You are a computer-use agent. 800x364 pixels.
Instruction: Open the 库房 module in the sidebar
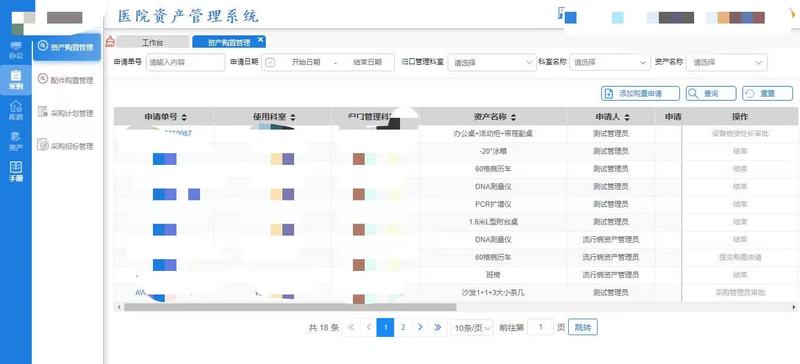click(16, 110)
